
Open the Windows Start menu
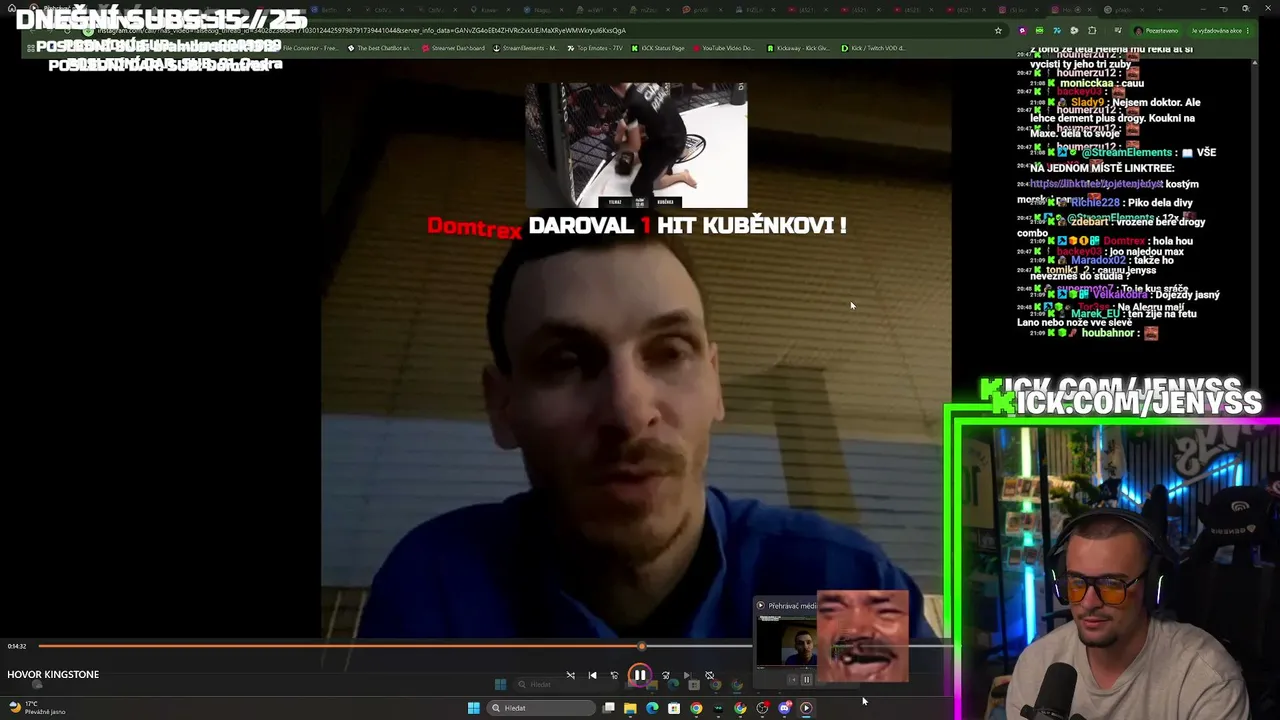click(473, 708)
